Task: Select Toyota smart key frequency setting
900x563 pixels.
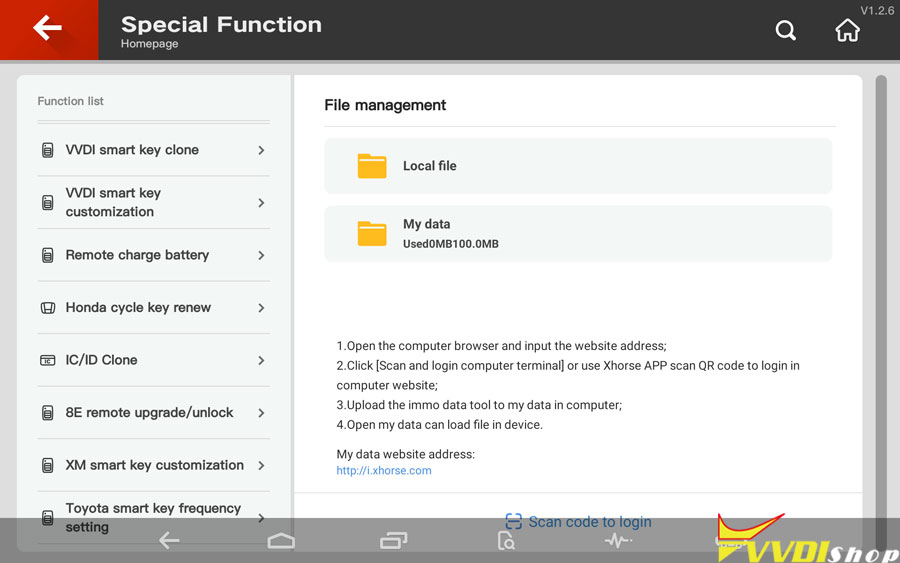Action: (x=154, y=518)
